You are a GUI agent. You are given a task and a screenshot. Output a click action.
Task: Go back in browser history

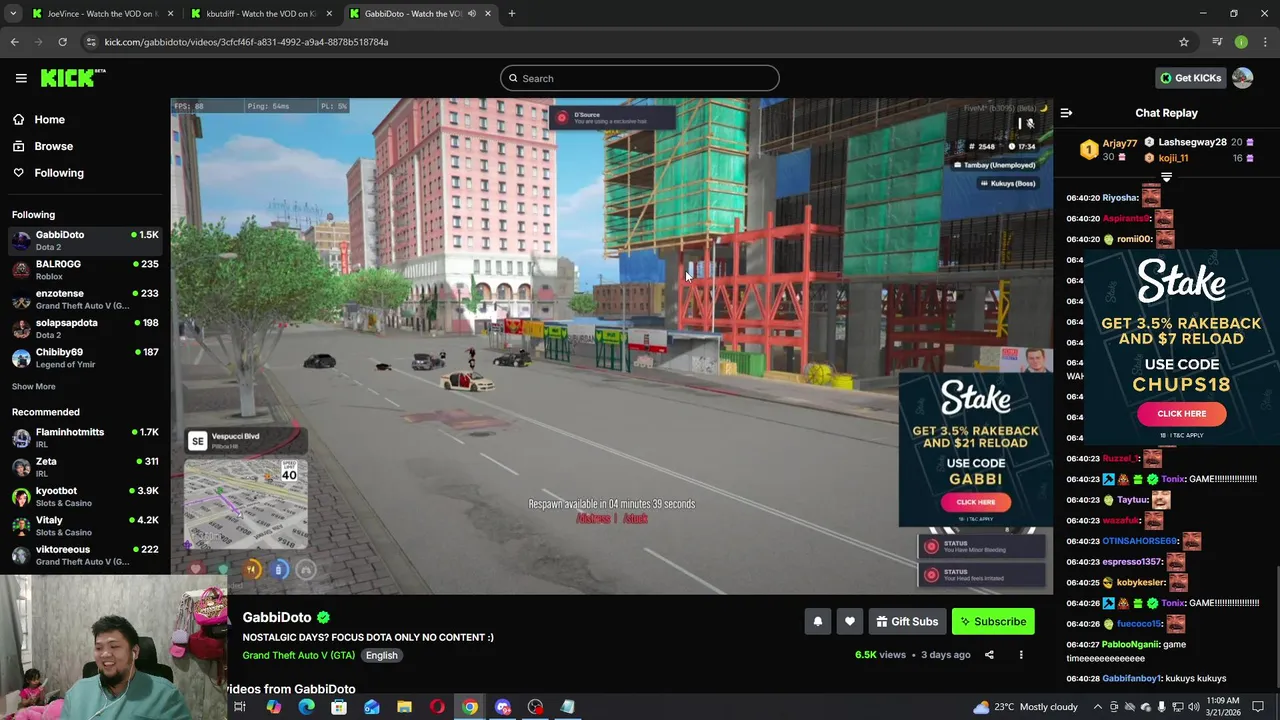(x=14, y=42)
